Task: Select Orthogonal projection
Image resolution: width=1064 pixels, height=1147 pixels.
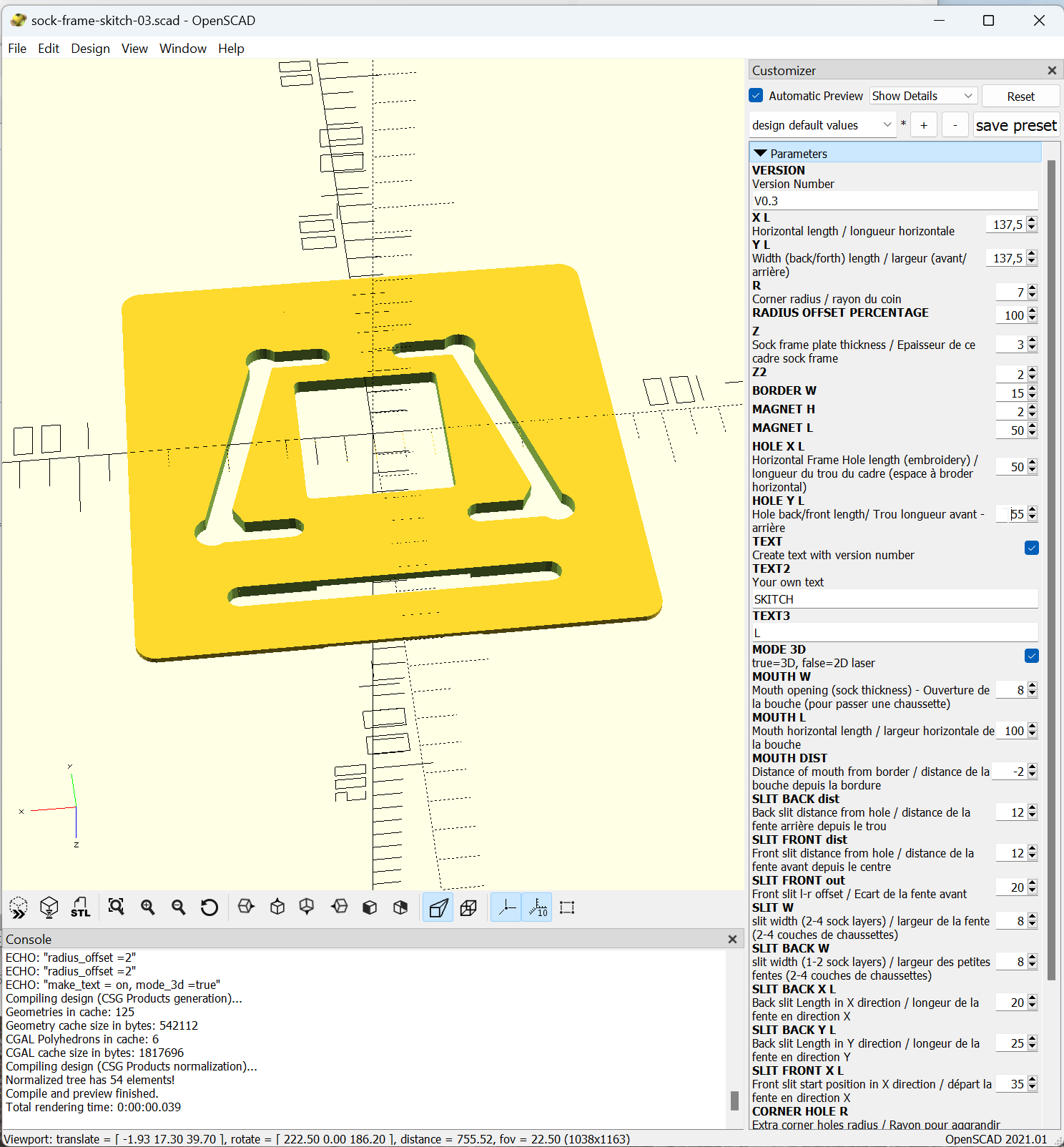Action: pos(469,907)
